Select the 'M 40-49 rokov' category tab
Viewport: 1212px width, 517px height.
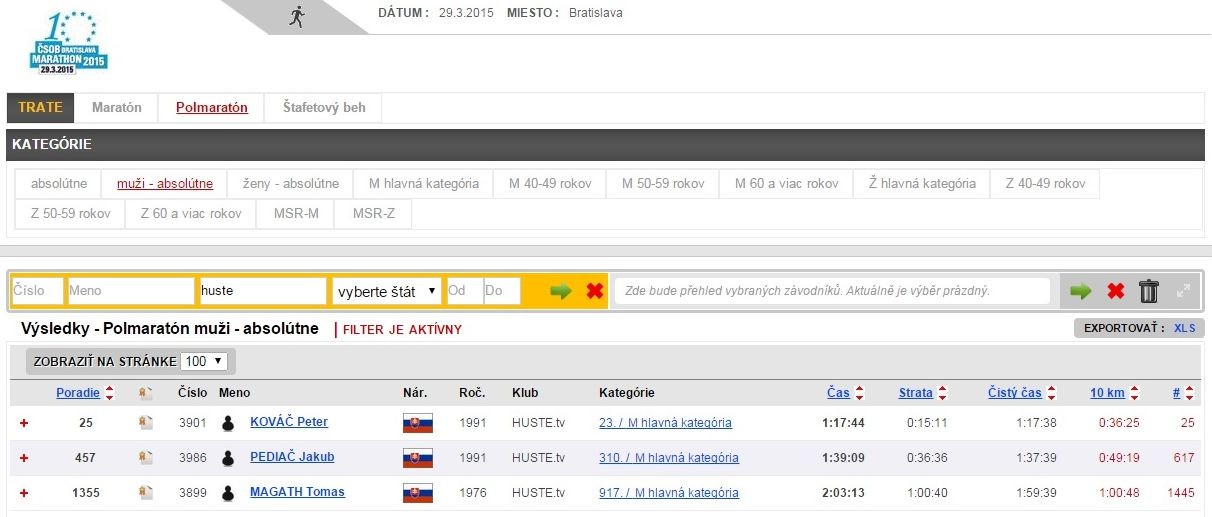[549, 184]
